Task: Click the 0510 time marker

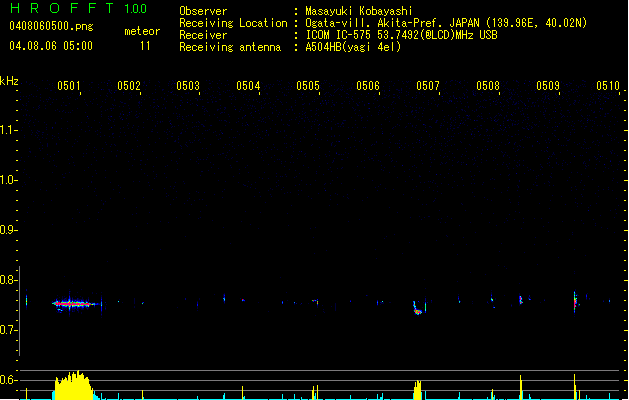Action: click(x=608, y=86)
